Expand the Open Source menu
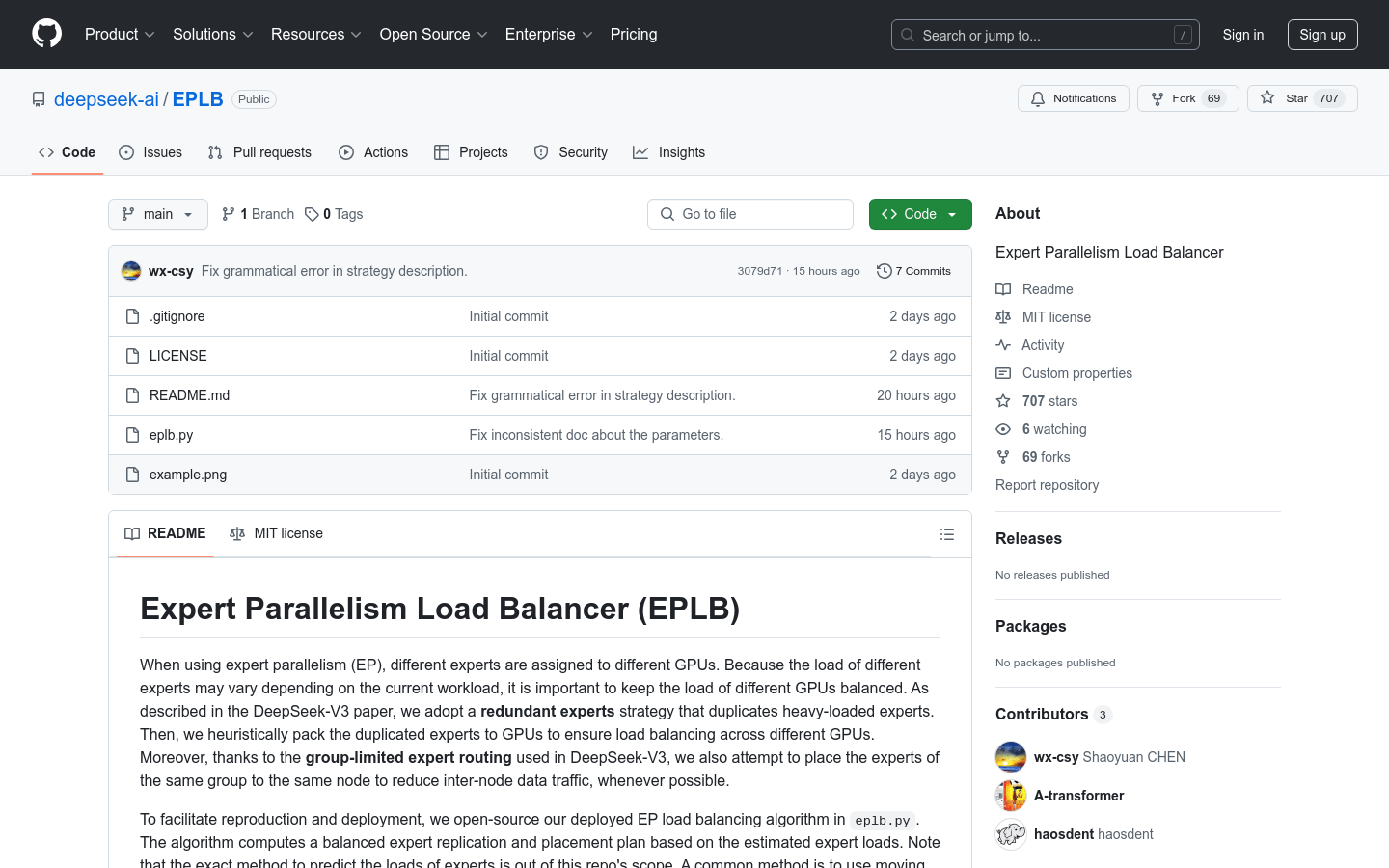Viewport: 1389px width, 868px height. click(434, 35)
